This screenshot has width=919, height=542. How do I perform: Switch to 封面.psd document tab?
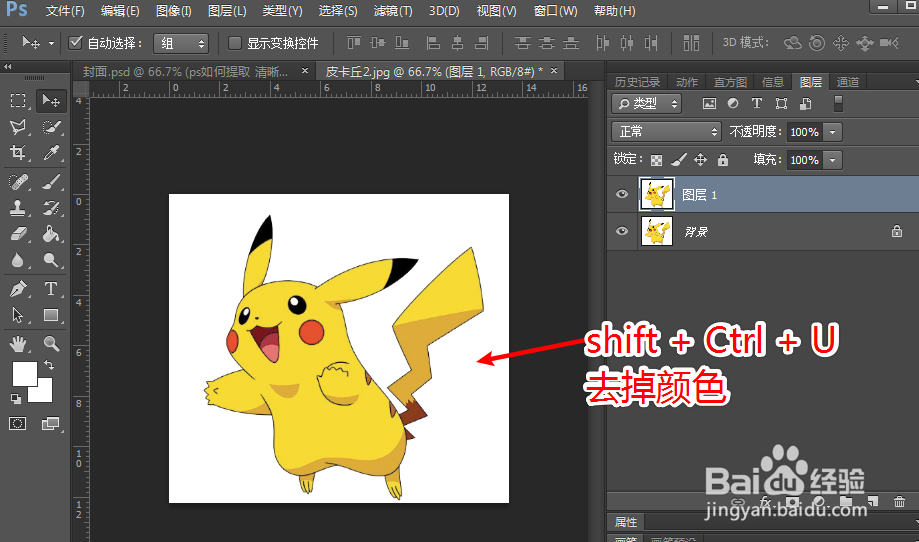click(186, 71)
